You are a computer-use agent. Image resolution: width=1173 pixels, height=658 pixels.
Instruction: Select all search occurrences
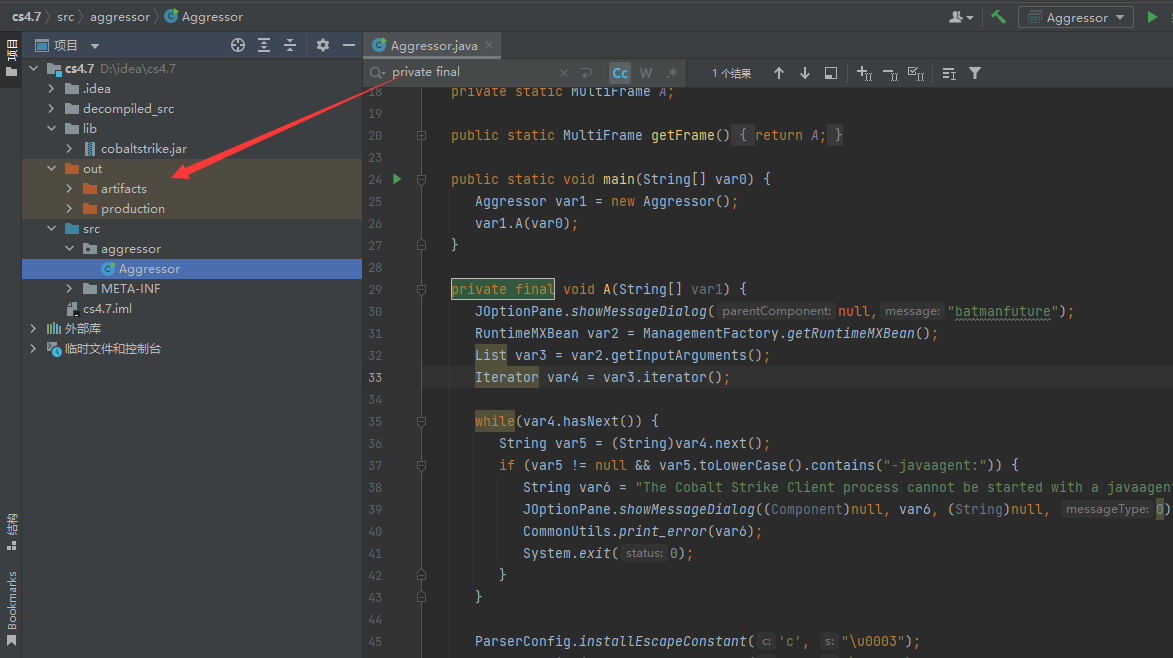pos(916,73)
